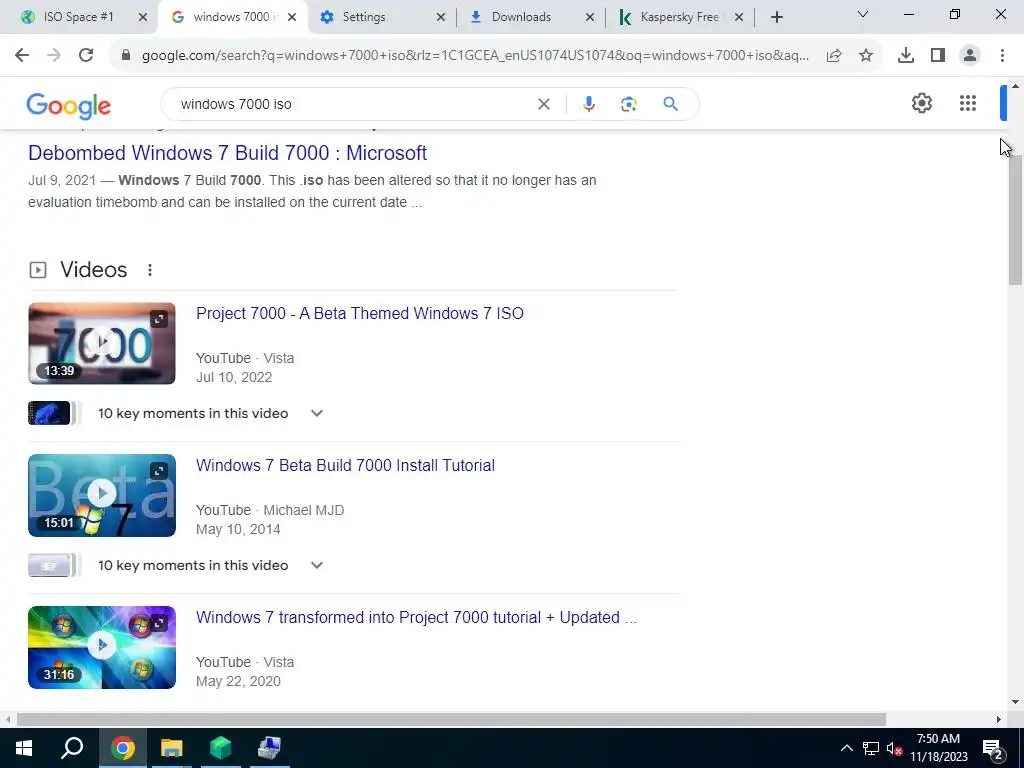Open Debombed Windows 7 Build 7000 result
1024x768 pixels.
coord(227,153)
